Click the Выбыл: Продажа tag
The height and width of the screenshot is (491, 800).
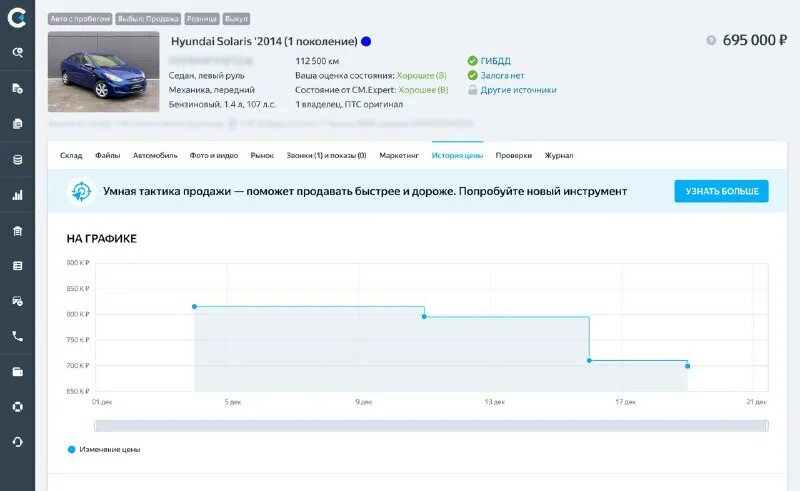coord(148,19)
